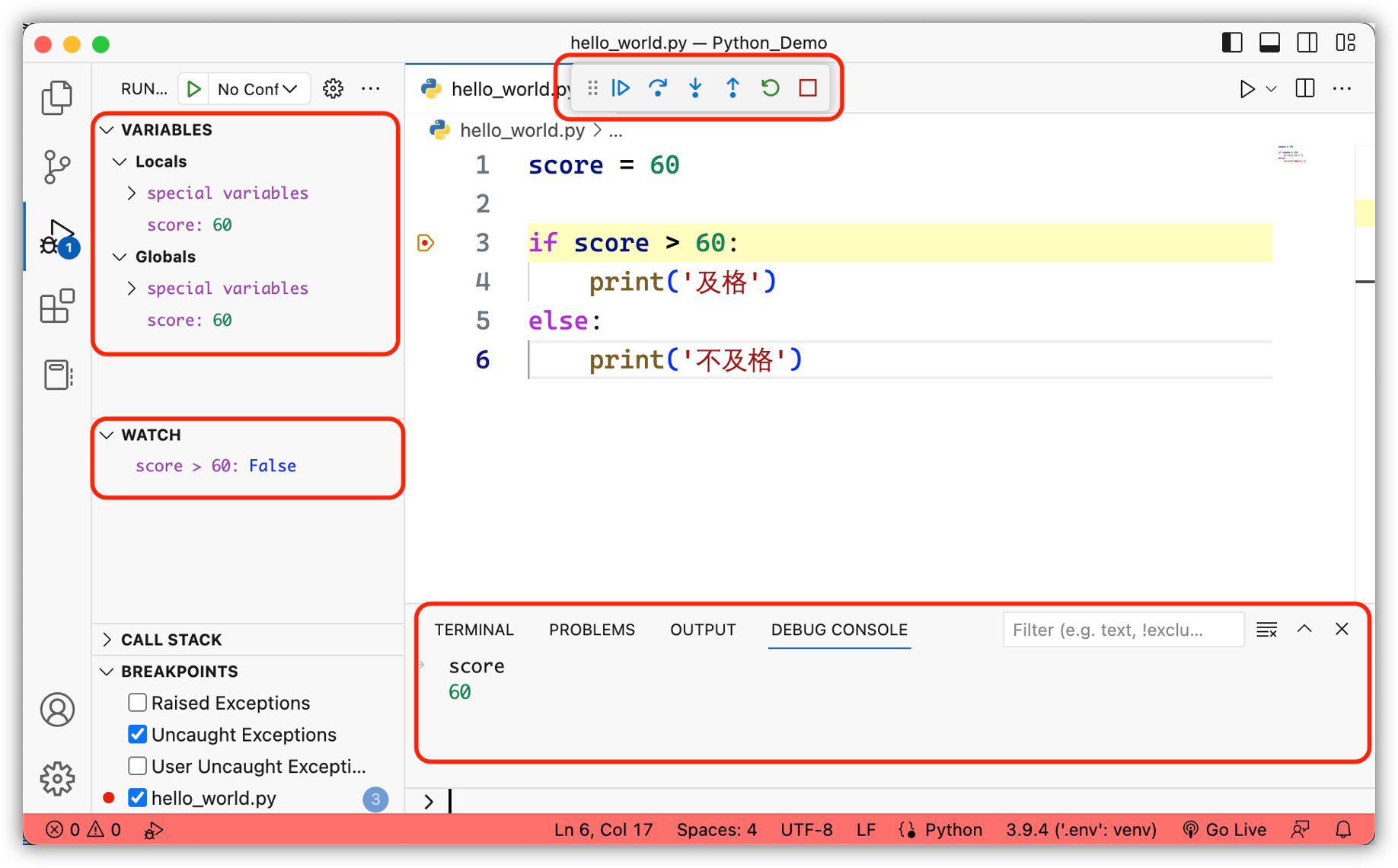1398x868 pixels.
Task: Click the debug console Filter input field
Action: pyautogui.click(x=1122, y=630)
